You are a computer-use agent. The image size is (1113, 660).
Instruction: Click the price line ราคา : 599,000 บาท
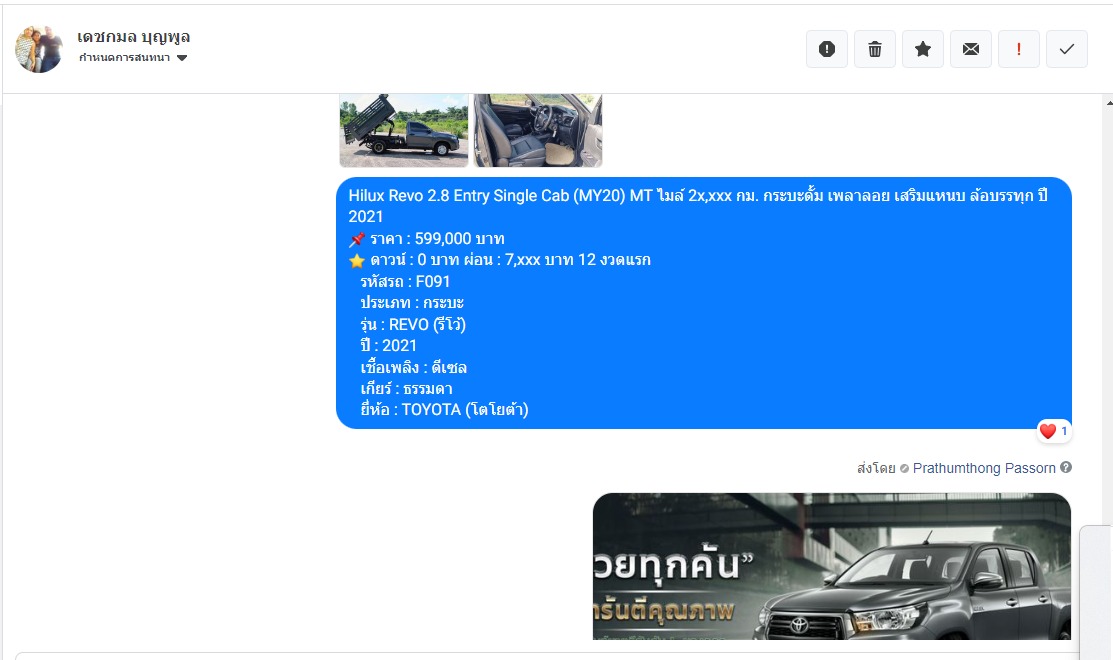(427, 238)
